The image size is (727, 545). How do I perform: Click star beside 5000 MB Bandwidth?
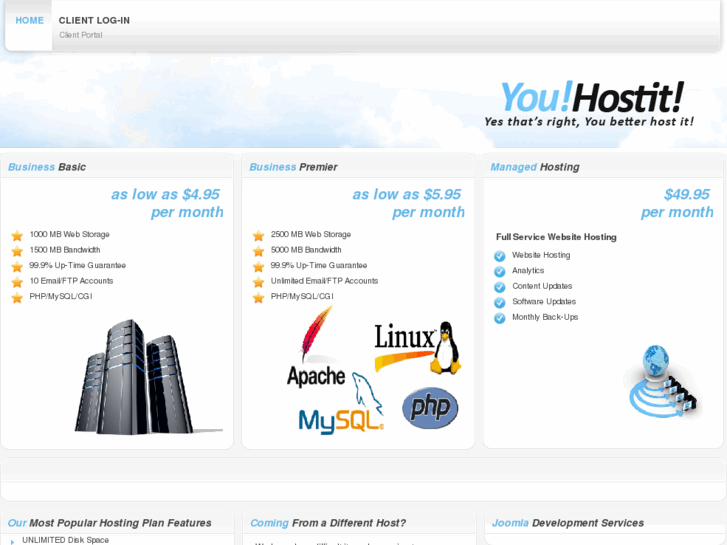click(259, 251)
